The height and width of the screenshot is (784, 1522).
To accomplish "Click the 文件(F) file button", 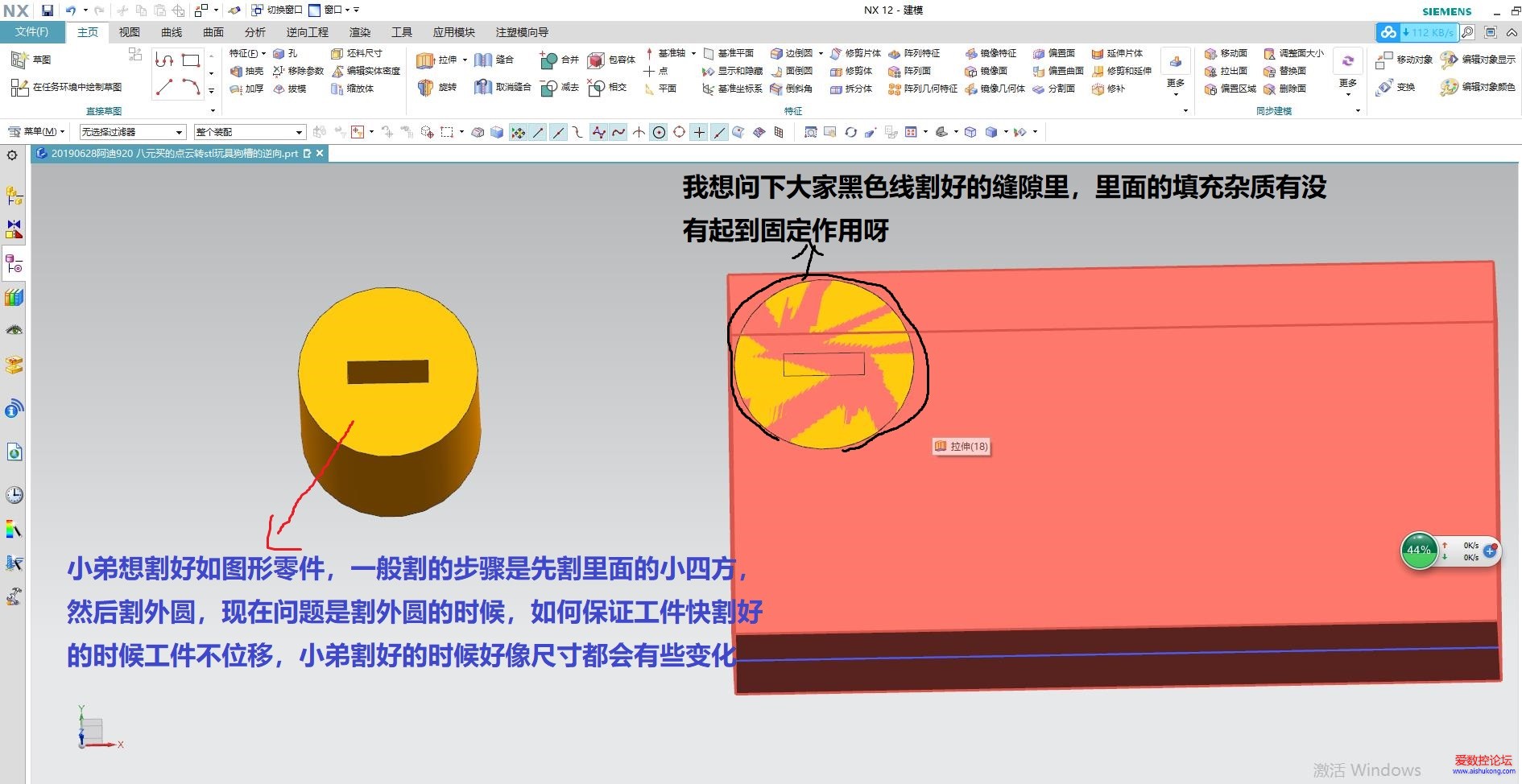I will click(x=32, y=32).
